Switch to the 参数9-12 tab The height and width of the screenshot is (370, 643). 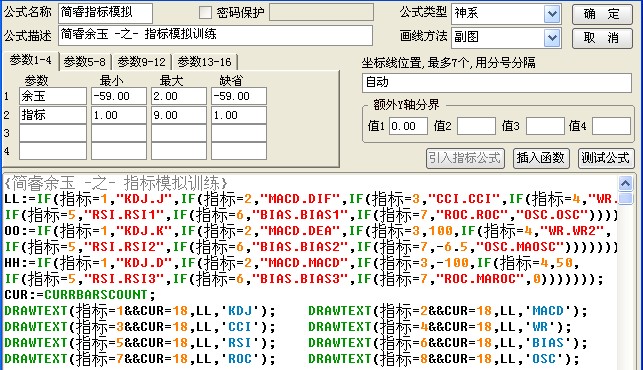pos(141,62)
